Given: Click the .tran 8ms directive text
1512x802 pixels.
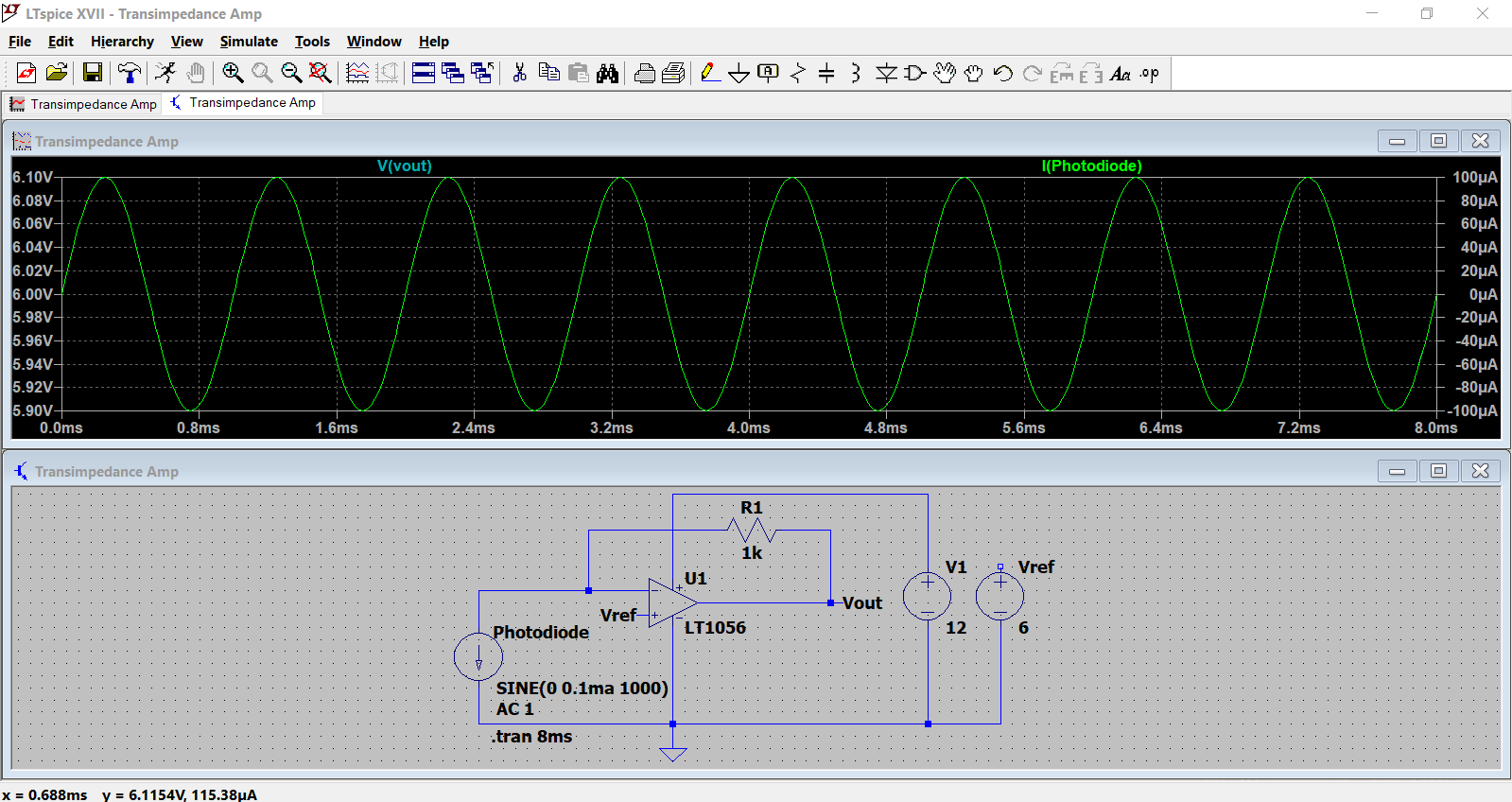Looking at the screenshot, I should [531, 737].
